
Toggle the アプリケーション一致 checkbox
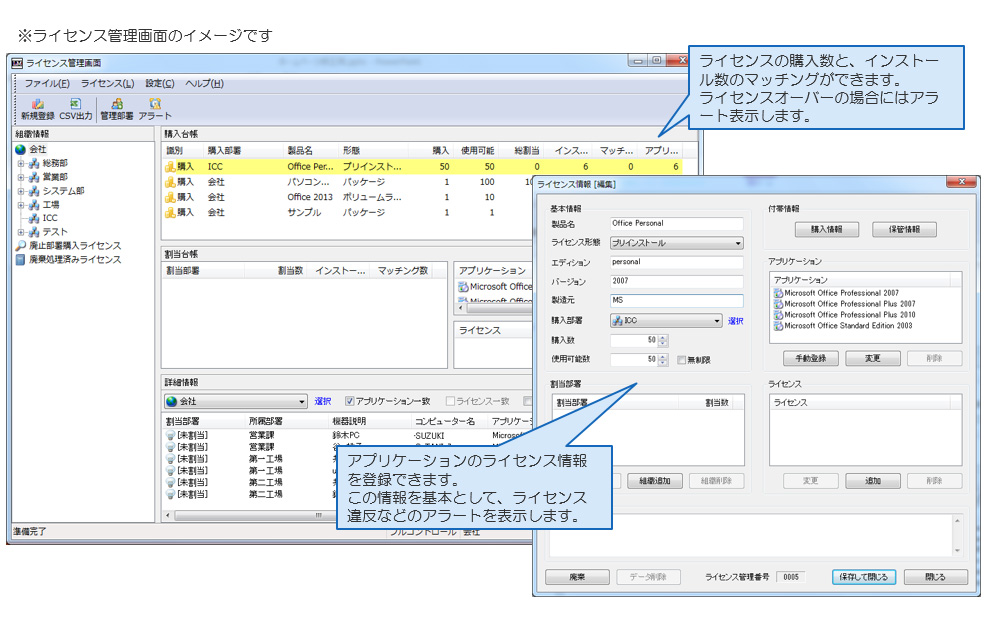coord(350,401)
